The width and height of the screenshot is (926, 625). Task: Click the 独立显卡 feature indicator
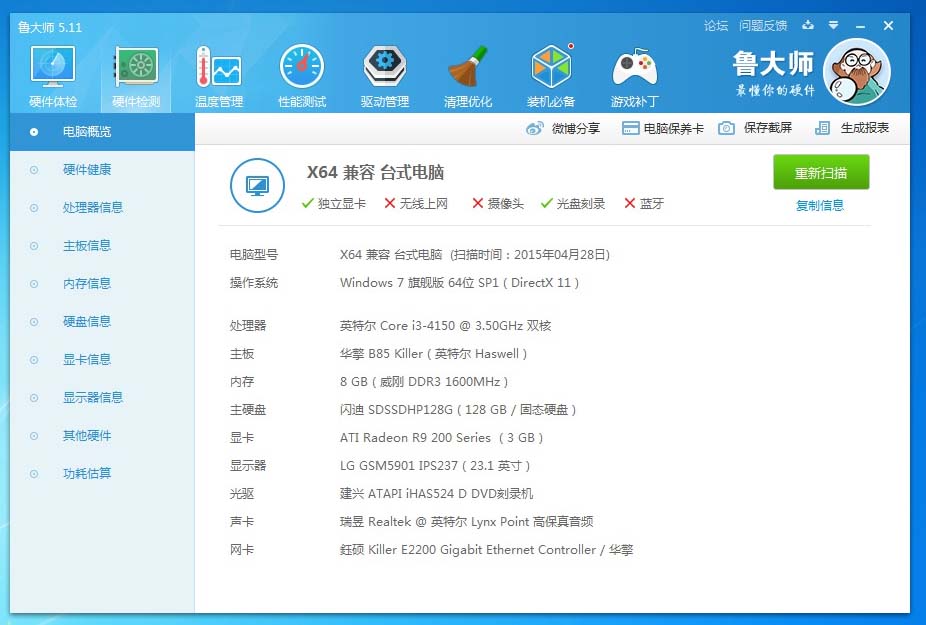[x=334, y=204]
